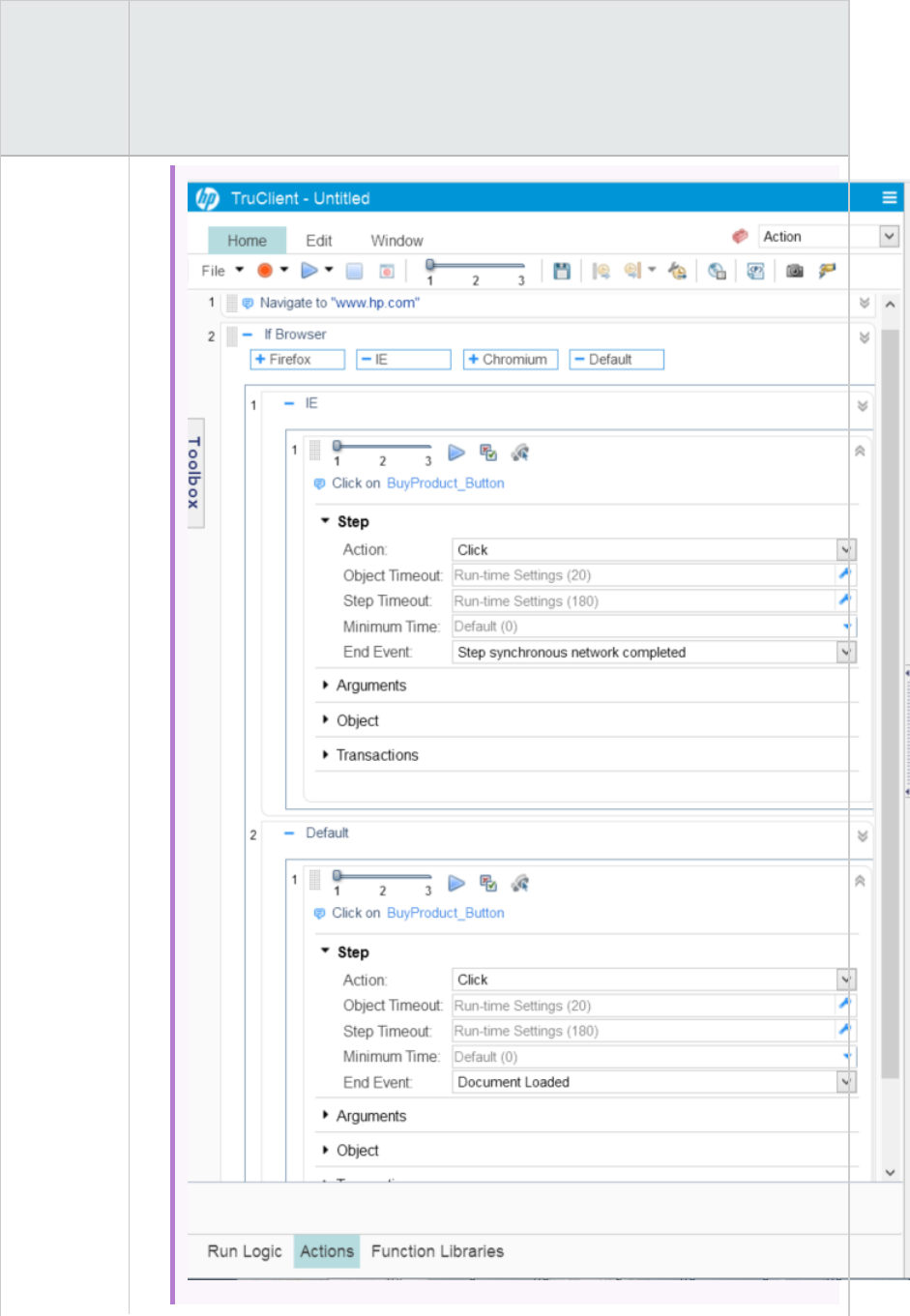Click wrench icon for Default Step Timeout
This screenshot has height=1316, width=910.
click(x=844, y=1031)
